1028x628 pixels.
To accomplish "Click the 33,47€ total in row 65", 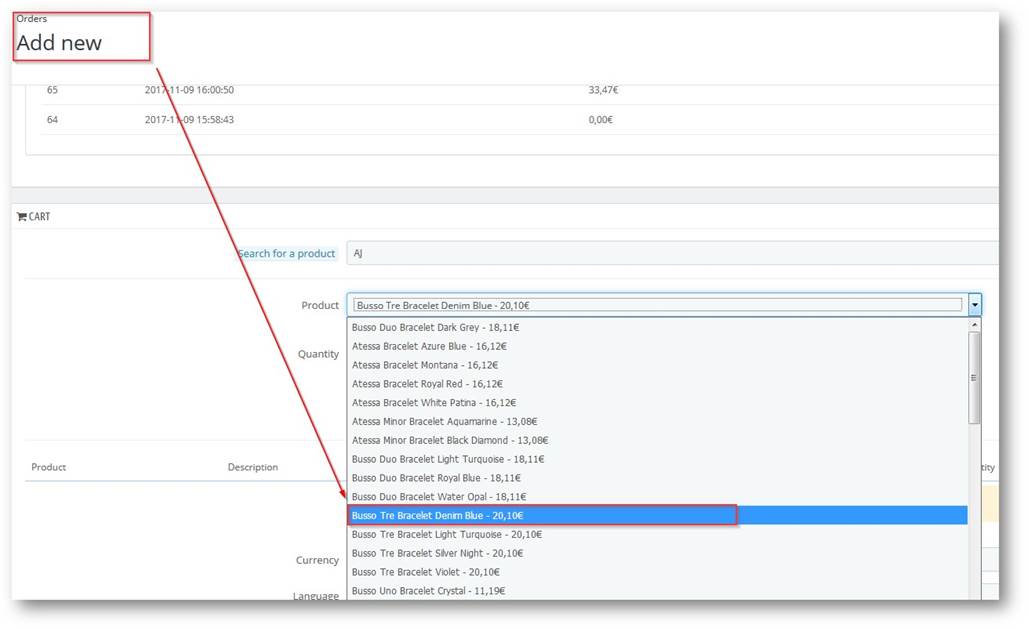I will point(603,90).
